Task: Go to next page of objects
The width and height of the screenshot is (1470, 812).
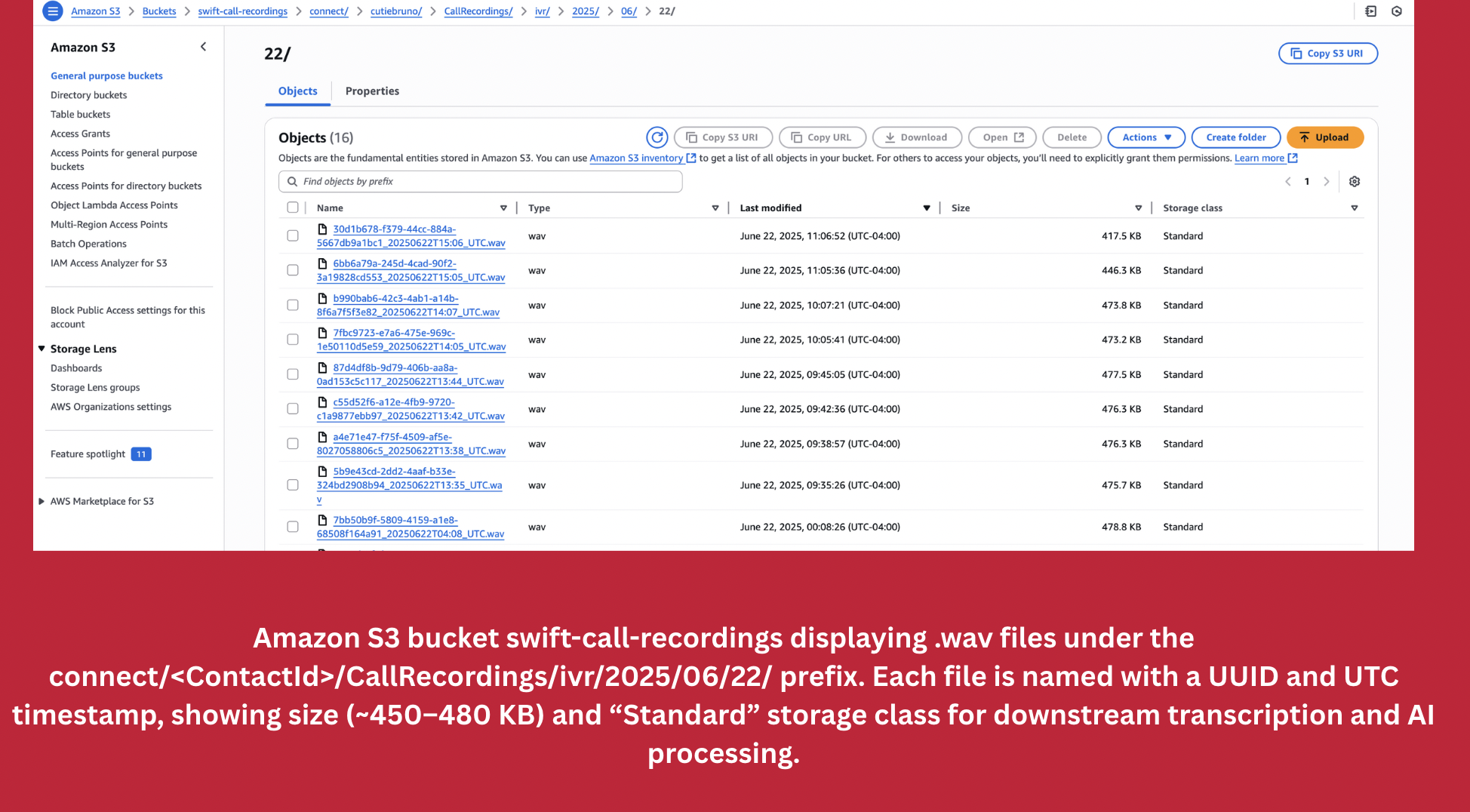Action: [x=1327, y=182]
